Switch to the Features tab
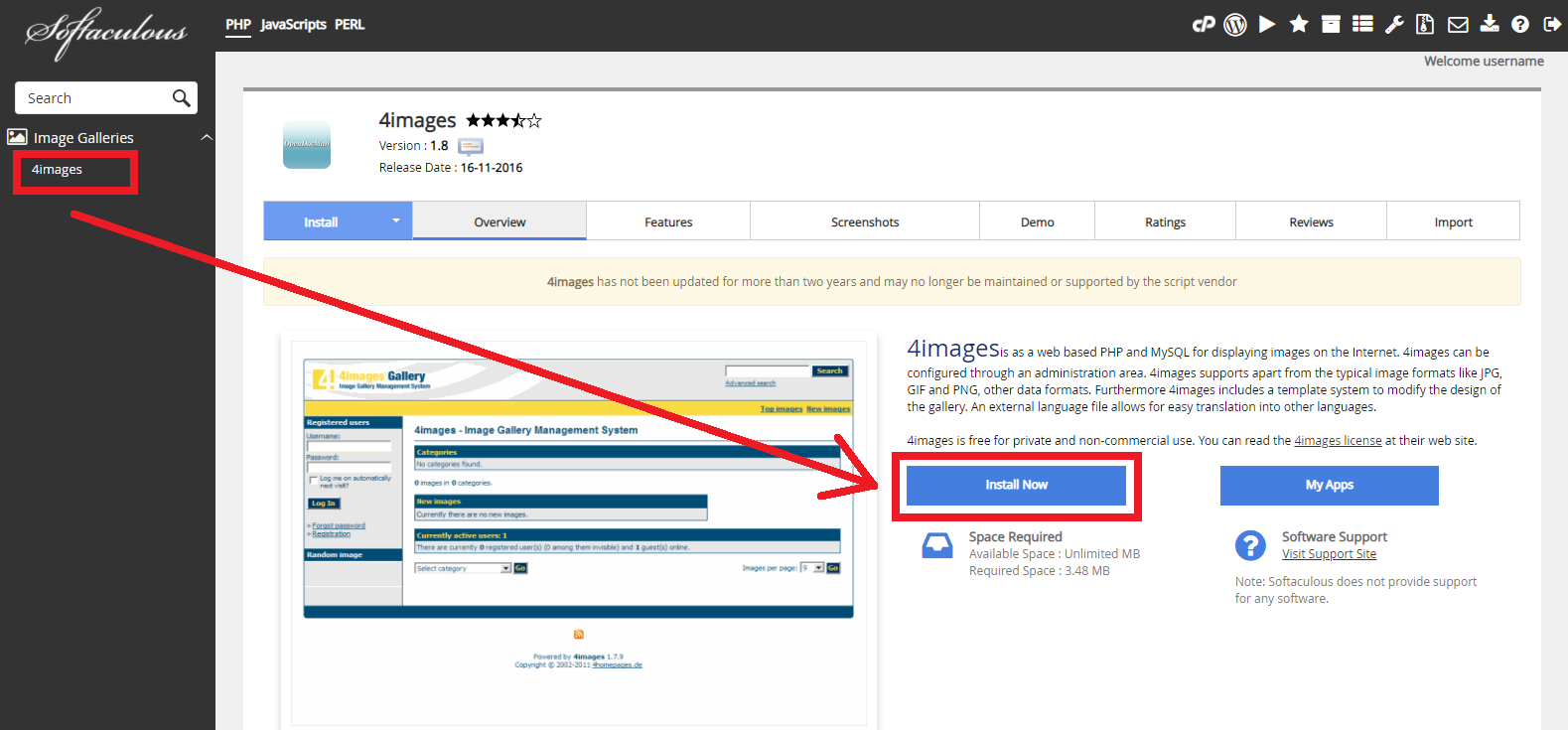Viewport: 1568px width, 730px height. click(x=668, y=222)
